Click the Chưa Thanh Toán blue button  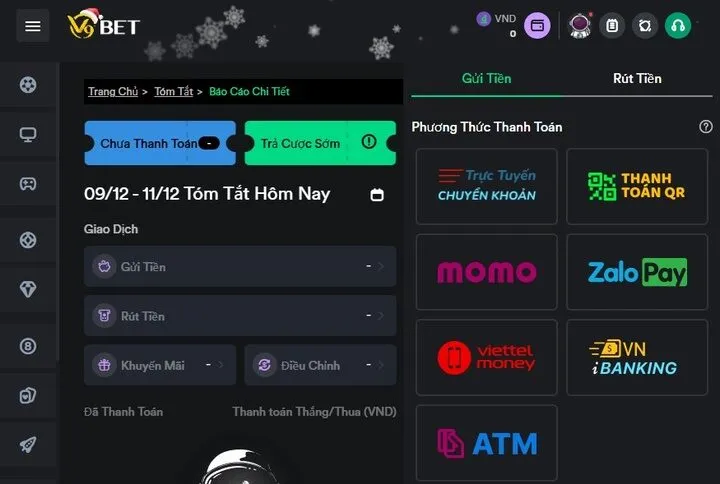[160, 143]
